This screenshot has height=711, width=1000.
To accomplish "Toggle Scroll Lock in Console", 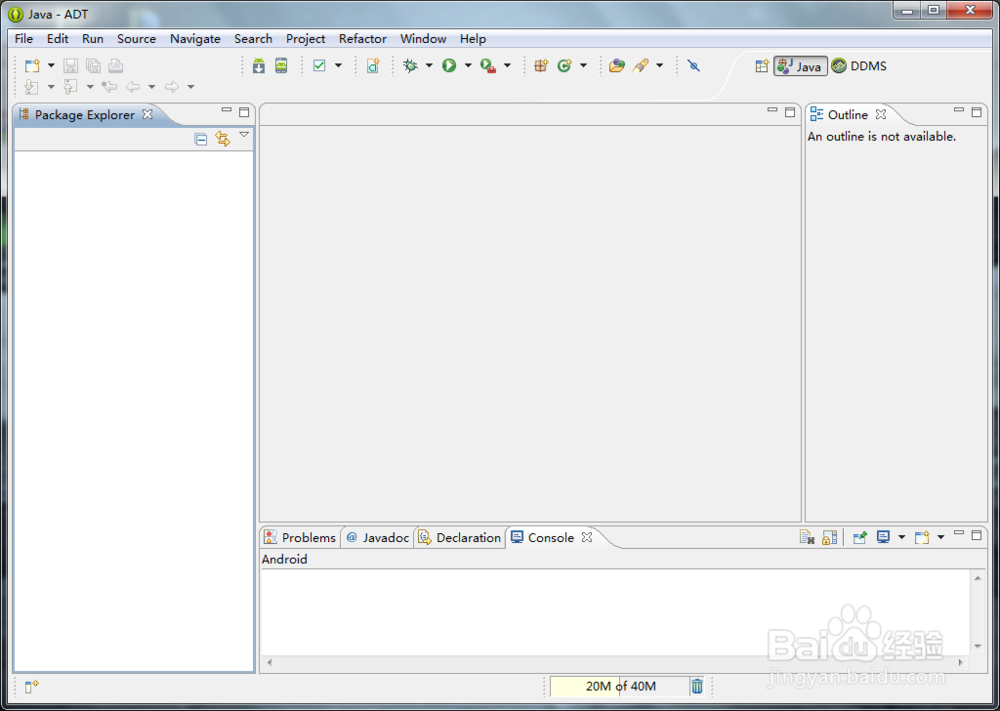I will (x=830, y=538).
